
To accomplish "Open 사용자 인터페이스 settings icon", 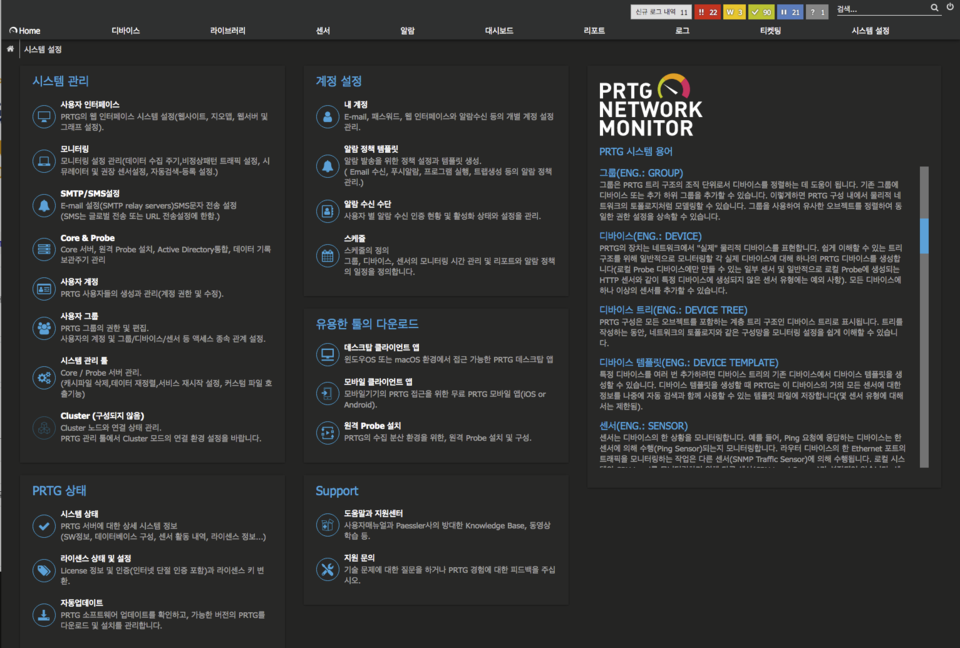I will [44, 116].
